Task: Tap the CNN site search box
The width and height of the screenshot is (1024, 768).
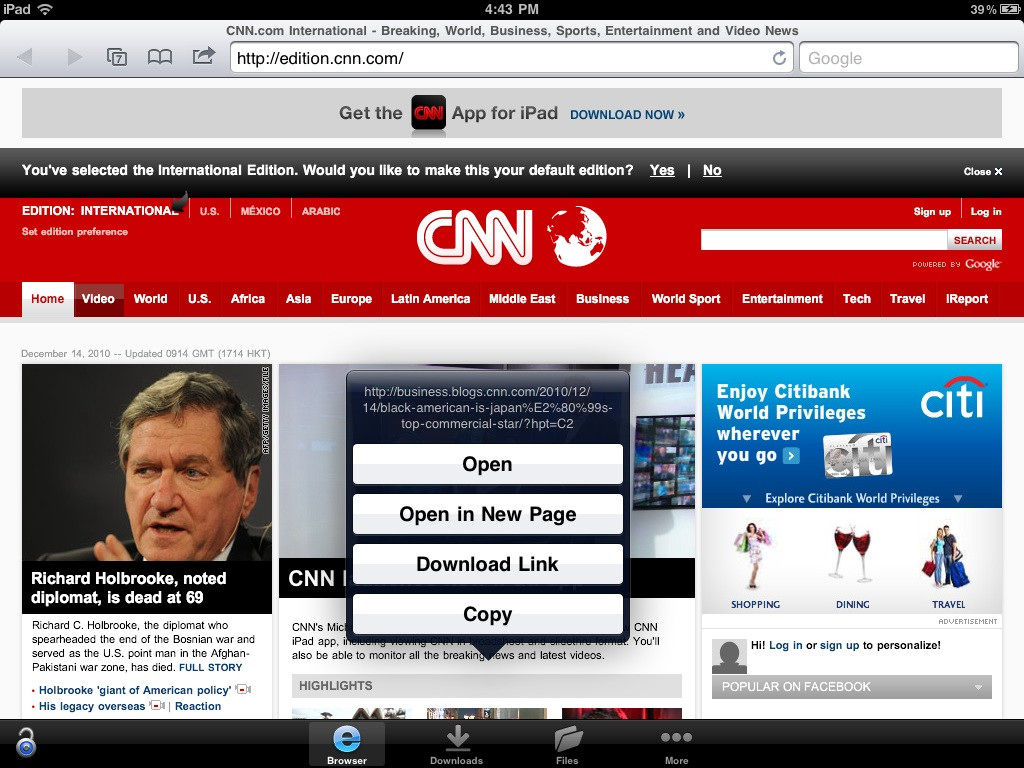Action: click(x=824, y=240)
